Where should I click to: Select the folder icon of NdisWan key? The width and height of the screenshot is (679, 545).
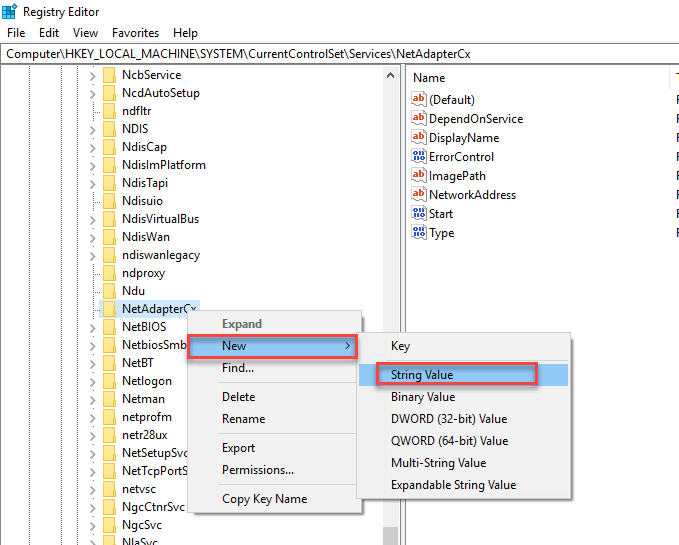pyautogui.click(x=109, y=237)
